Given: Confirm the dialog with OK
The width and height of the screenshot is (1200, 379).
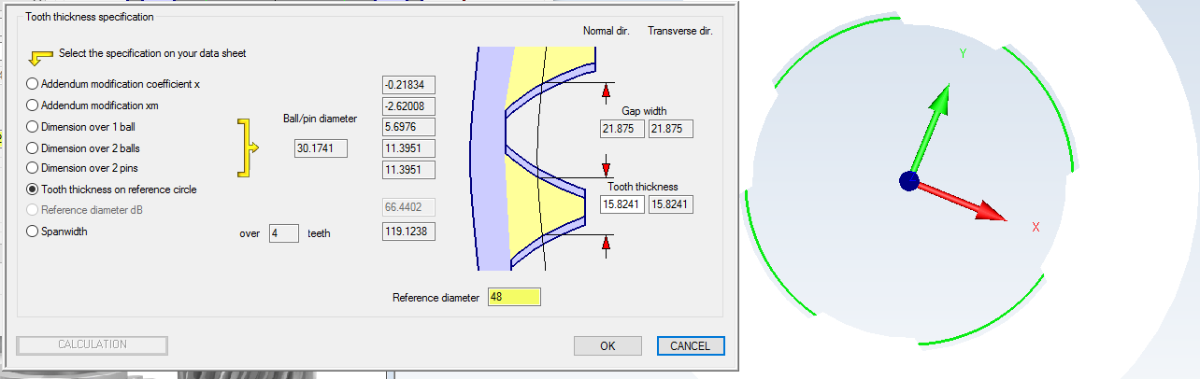Looking at the screenshot, I should click(607, 346).
